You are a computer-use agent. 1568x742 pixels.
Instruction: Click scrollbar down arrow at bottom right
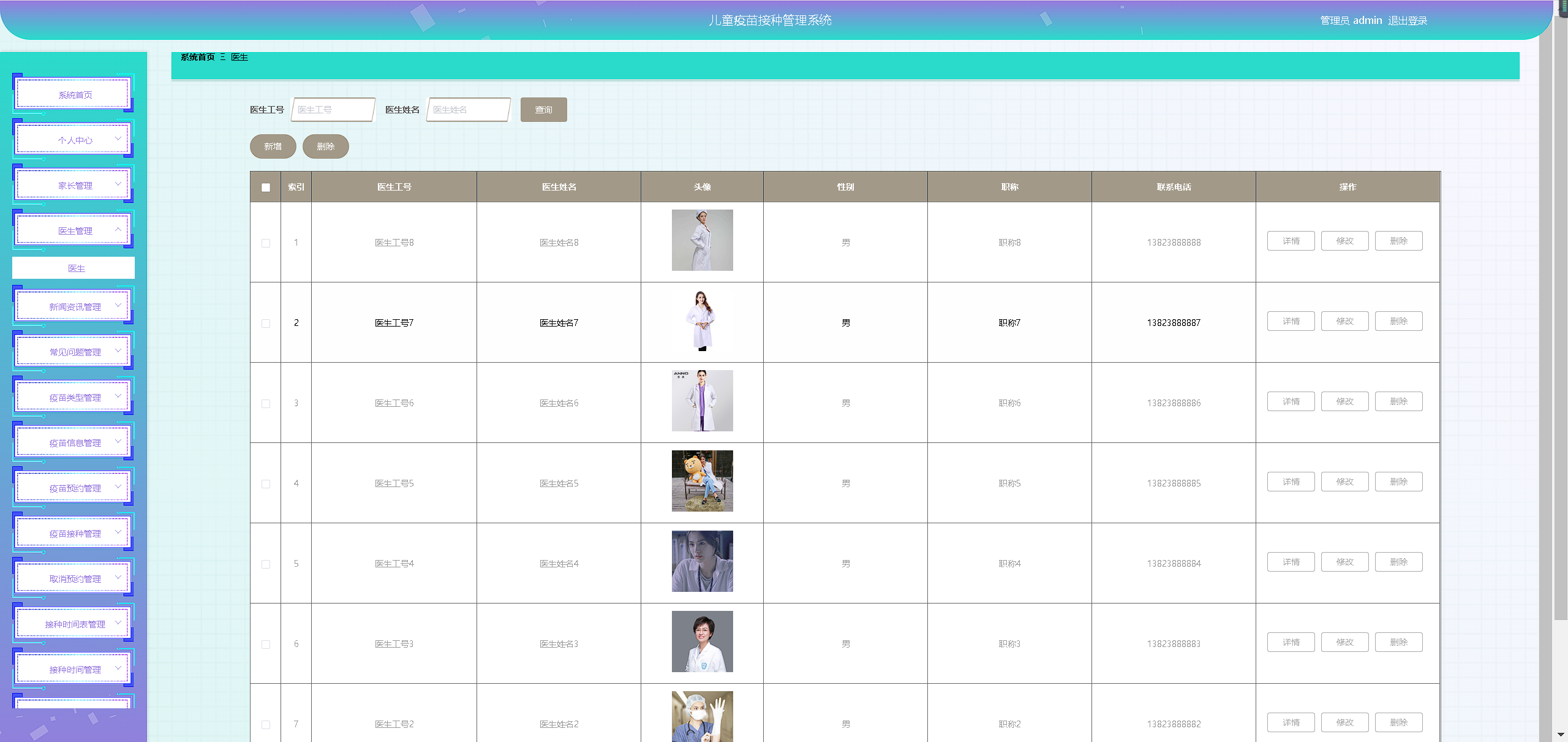(x=1560, y=734)
